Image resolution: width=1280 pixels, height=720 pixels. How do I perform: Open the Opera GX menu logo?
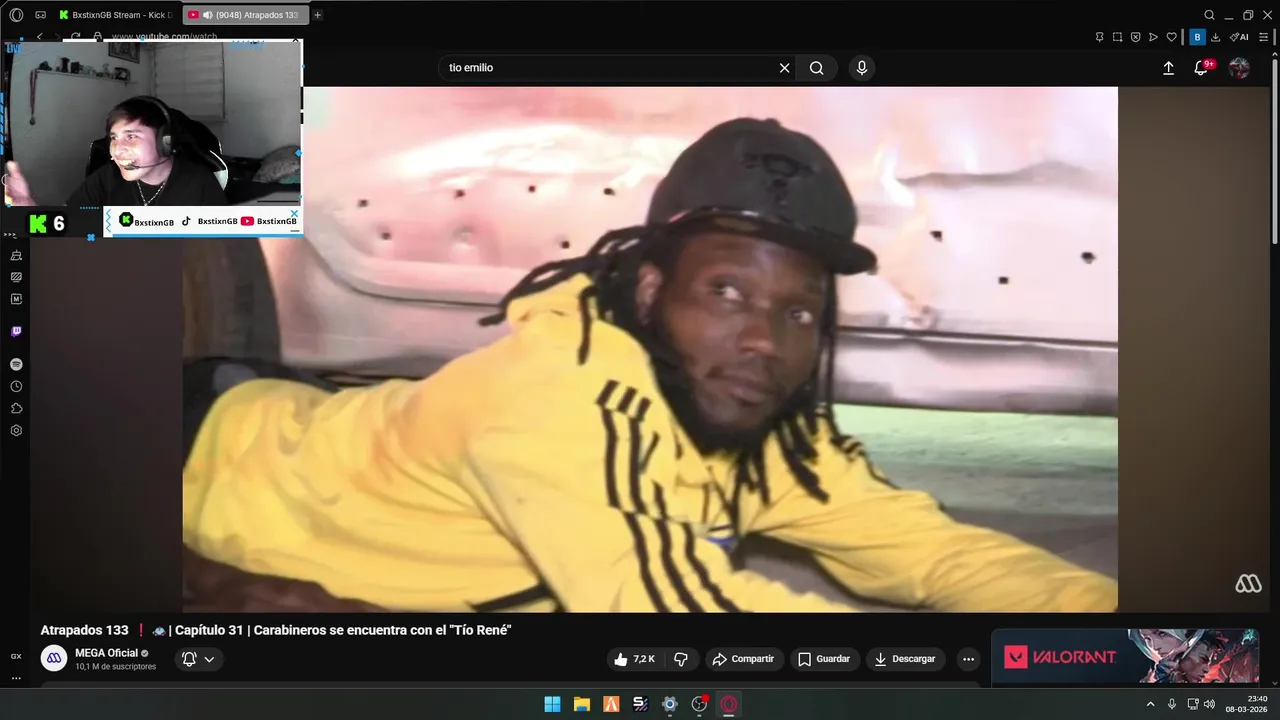pos(16,15)
